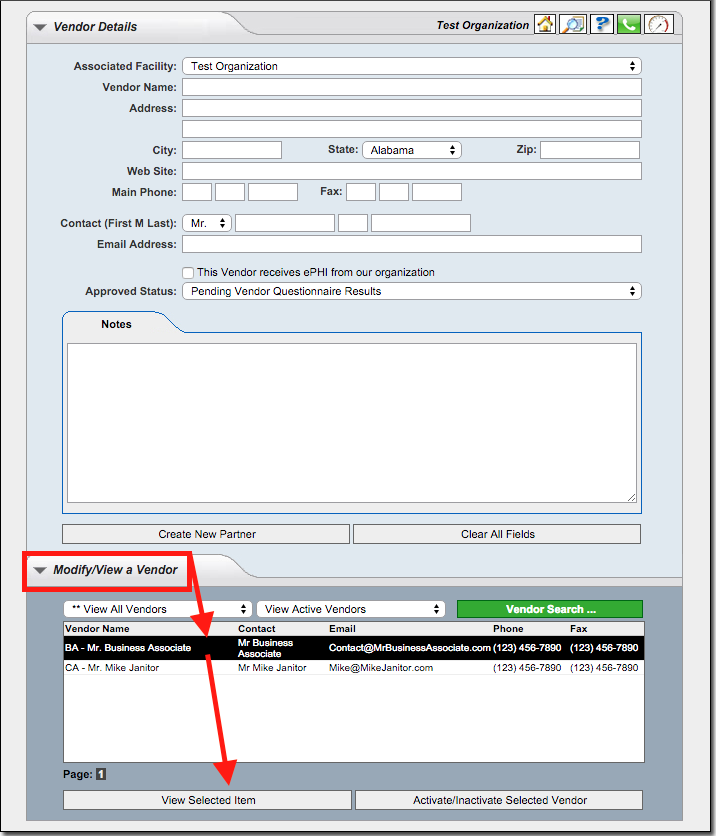This screenshot has height=836, width=716.
Task: Click the Phone column header
Action: (508, 629)
